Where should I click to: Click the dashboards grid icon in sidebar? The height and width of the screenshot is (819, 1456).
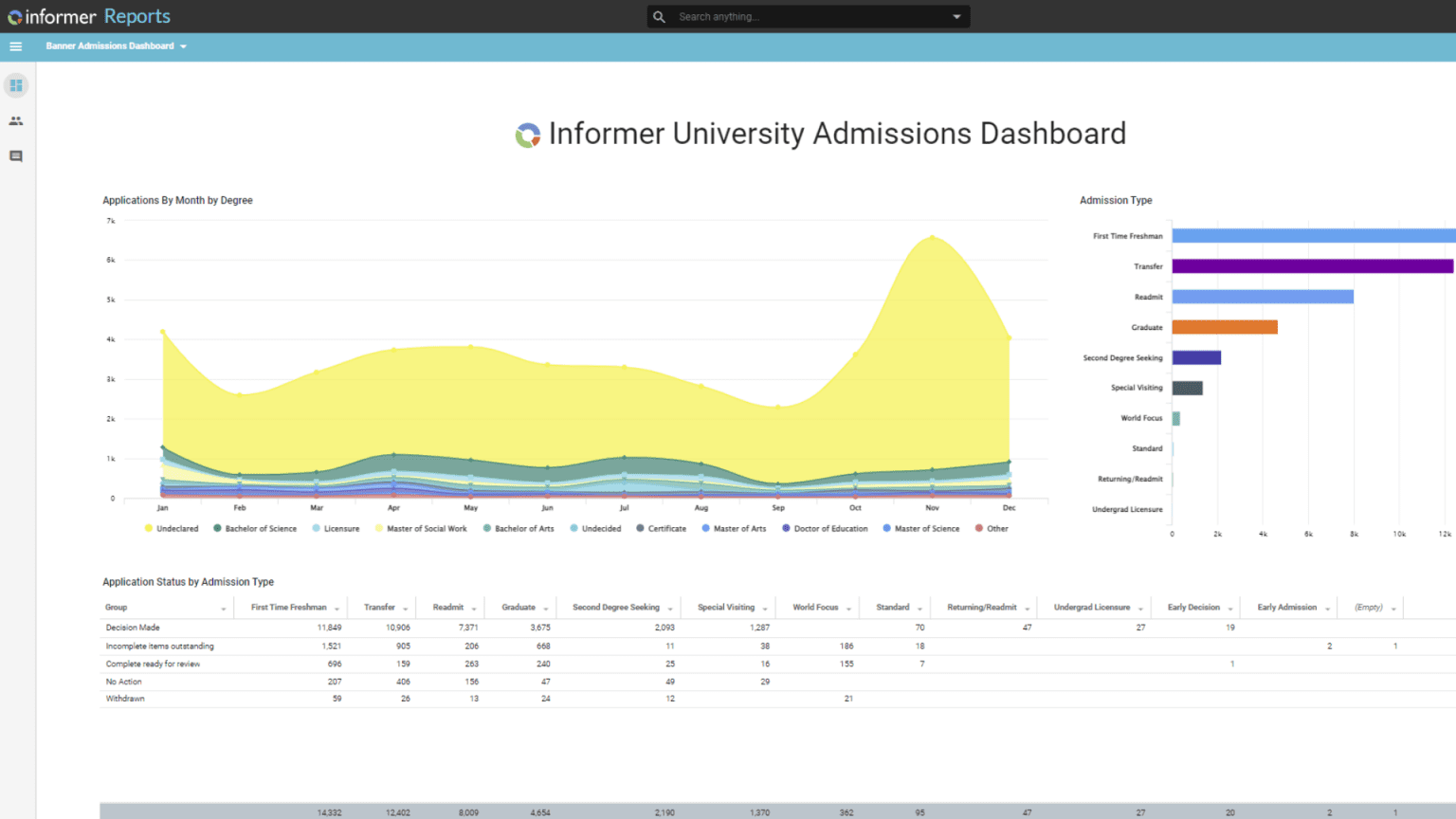pyautogui.click(x=16, y=85)
